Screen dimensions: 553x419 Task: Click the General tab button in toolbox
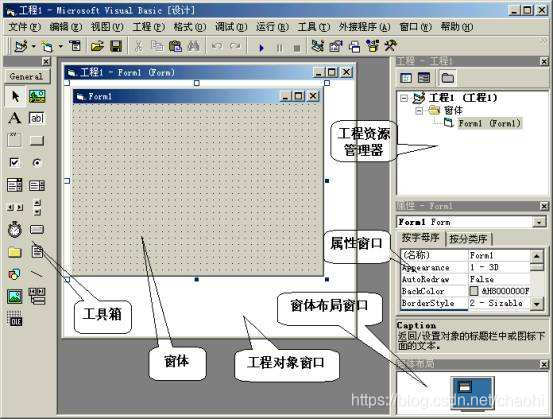27,76
